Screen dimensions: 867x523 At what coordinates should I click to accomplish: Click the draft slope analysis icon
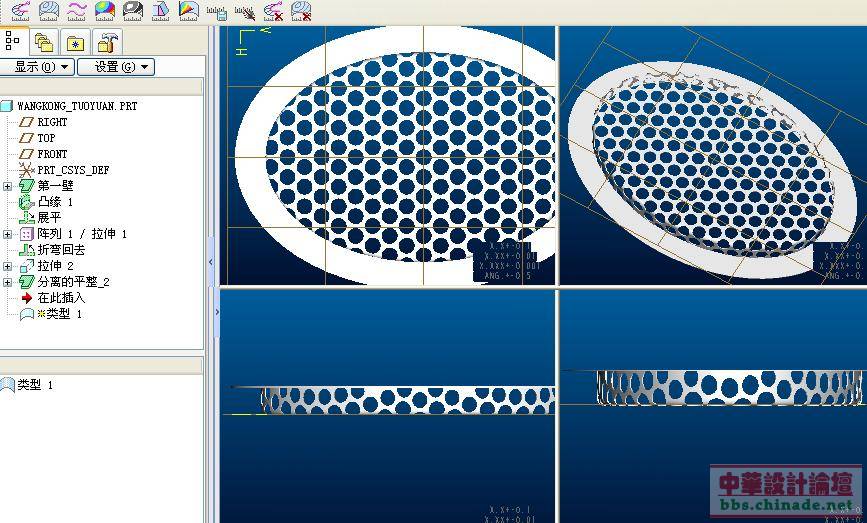(161, 10)
